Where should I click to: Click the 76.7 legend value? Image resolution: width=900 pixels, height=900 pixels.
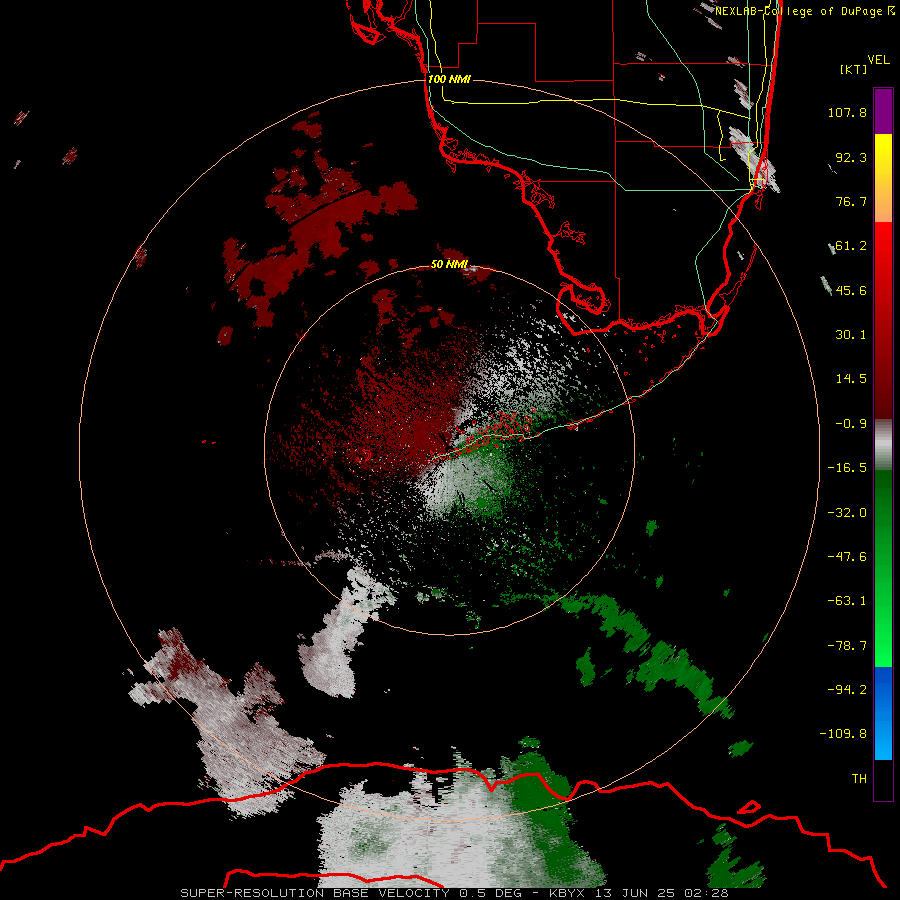click(851, 201)
